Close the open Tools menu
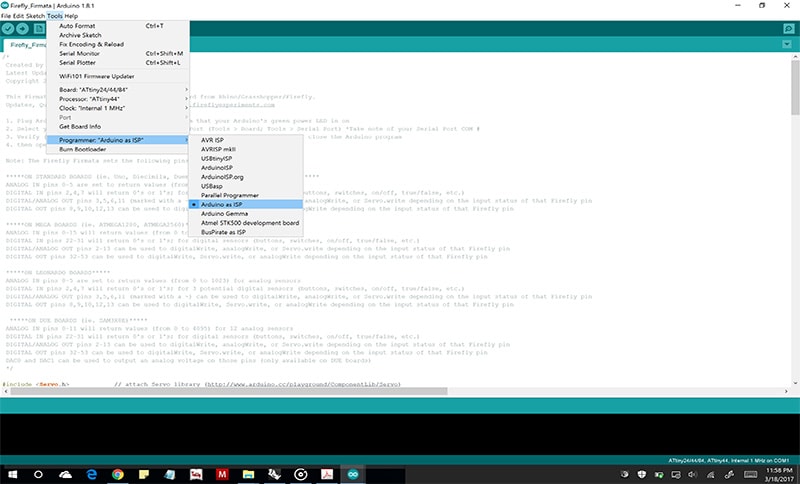The image size is (800, 484). 55,16
